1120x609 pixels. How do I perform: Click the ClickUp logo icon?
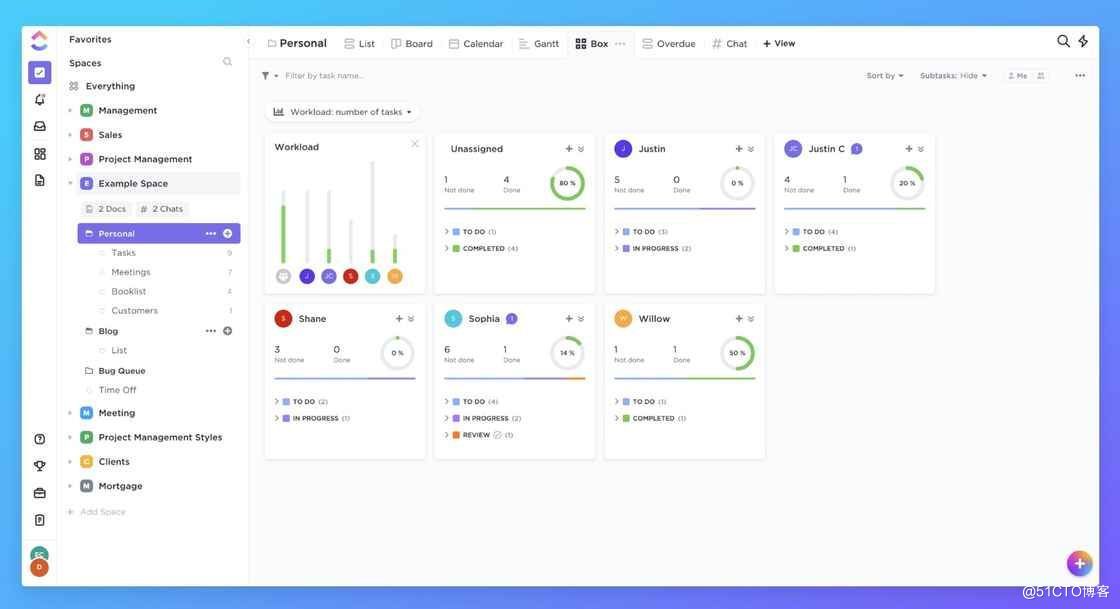[39, 41]
